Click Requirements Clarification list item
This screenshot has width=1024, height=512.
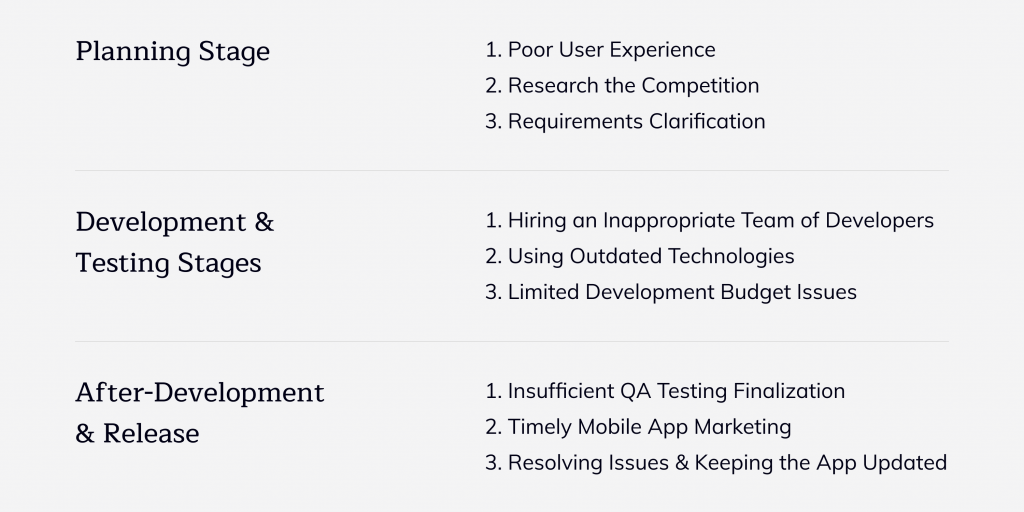625,121
